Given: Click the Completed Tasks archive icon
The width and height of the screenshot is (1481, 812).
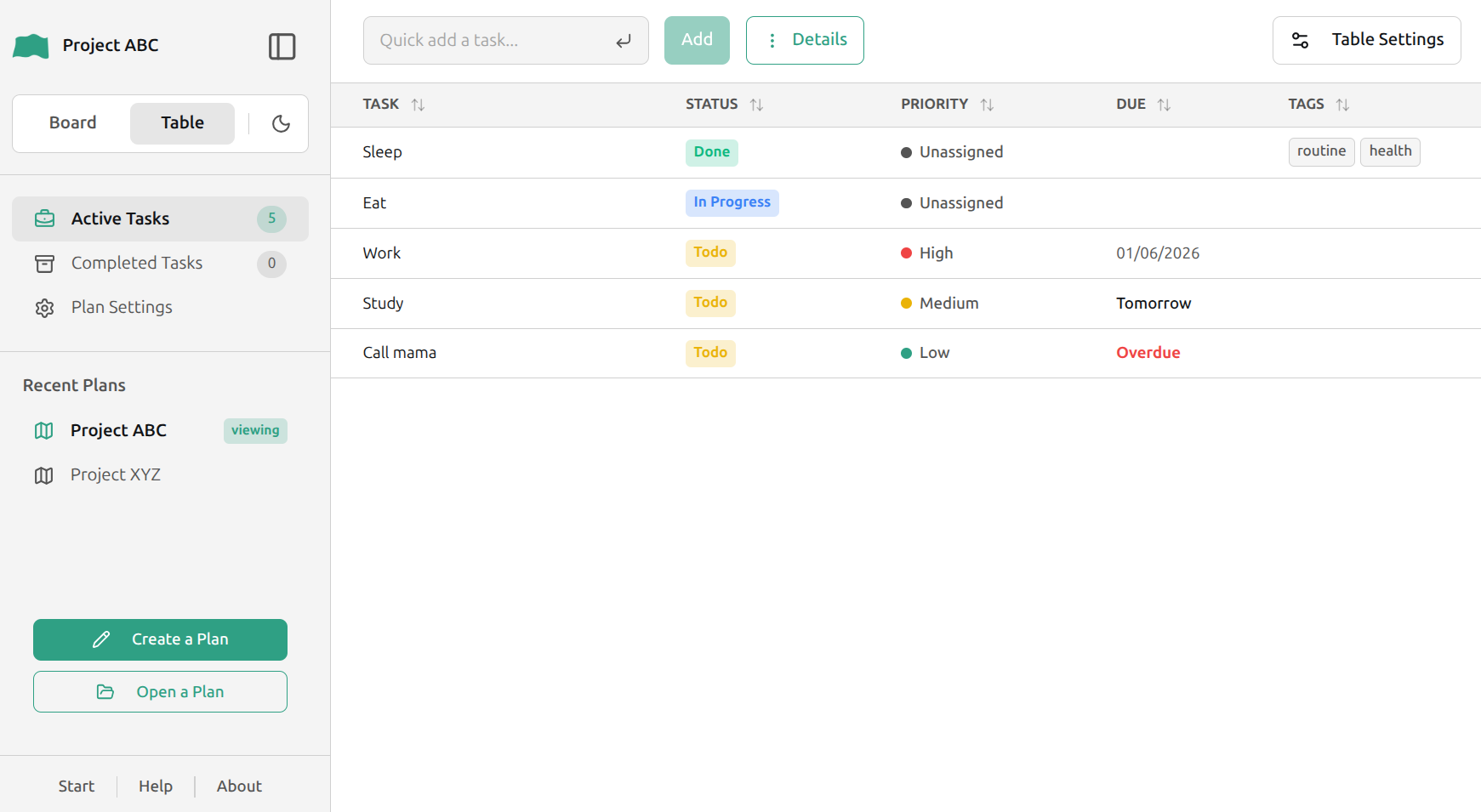Looking at the screenshot, I should tap(44, 264).
